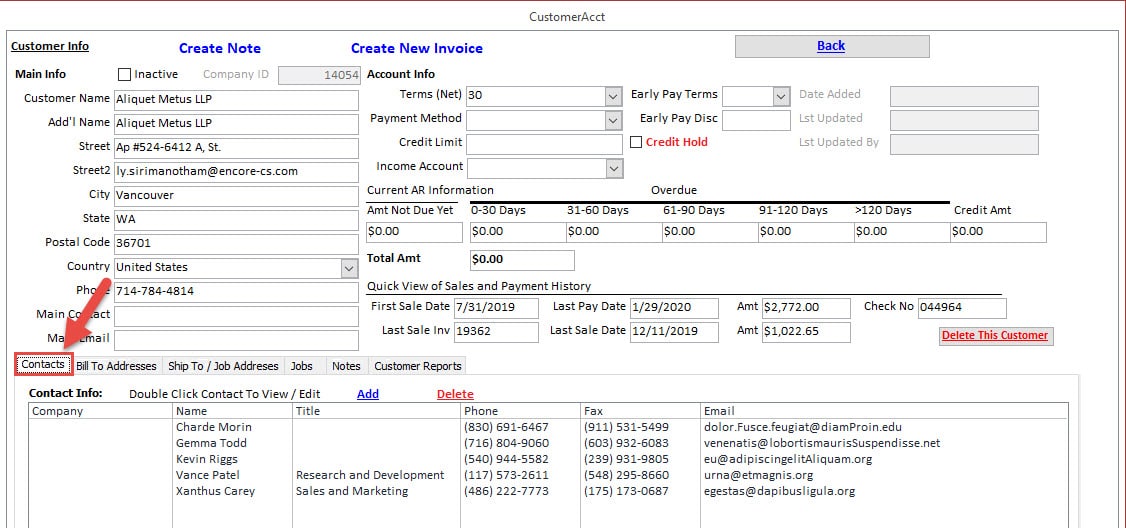
Task: Select contact row Gemma Todd
Action: [548, 443]
